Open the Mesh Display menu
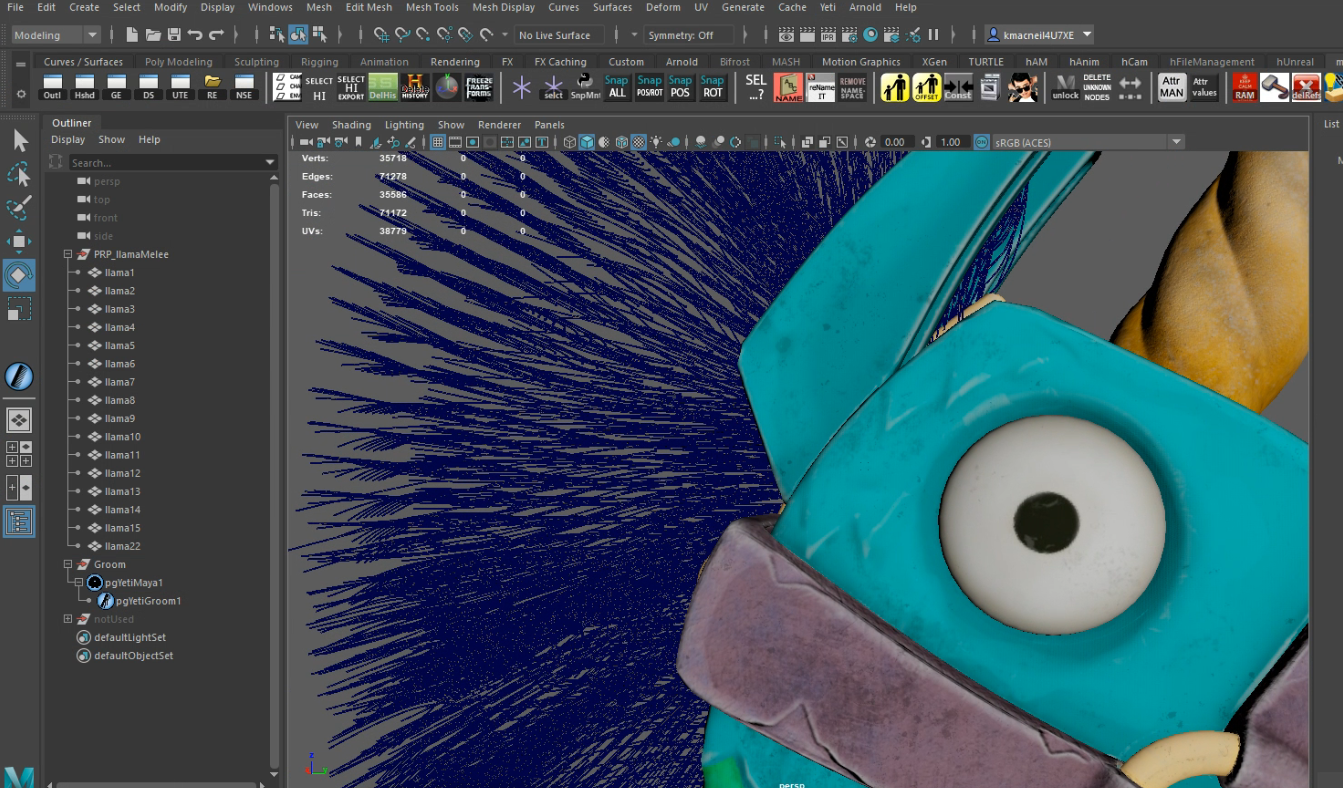The width and height of the screenshot is (1343, 788). [x=503, y=7]
